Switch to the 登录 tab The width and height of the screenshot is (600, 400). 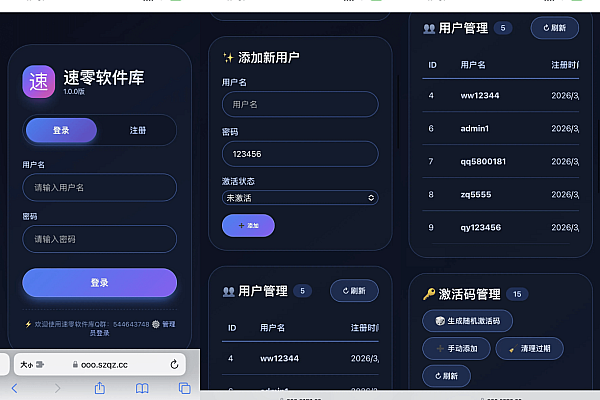(x=61, y=130)
